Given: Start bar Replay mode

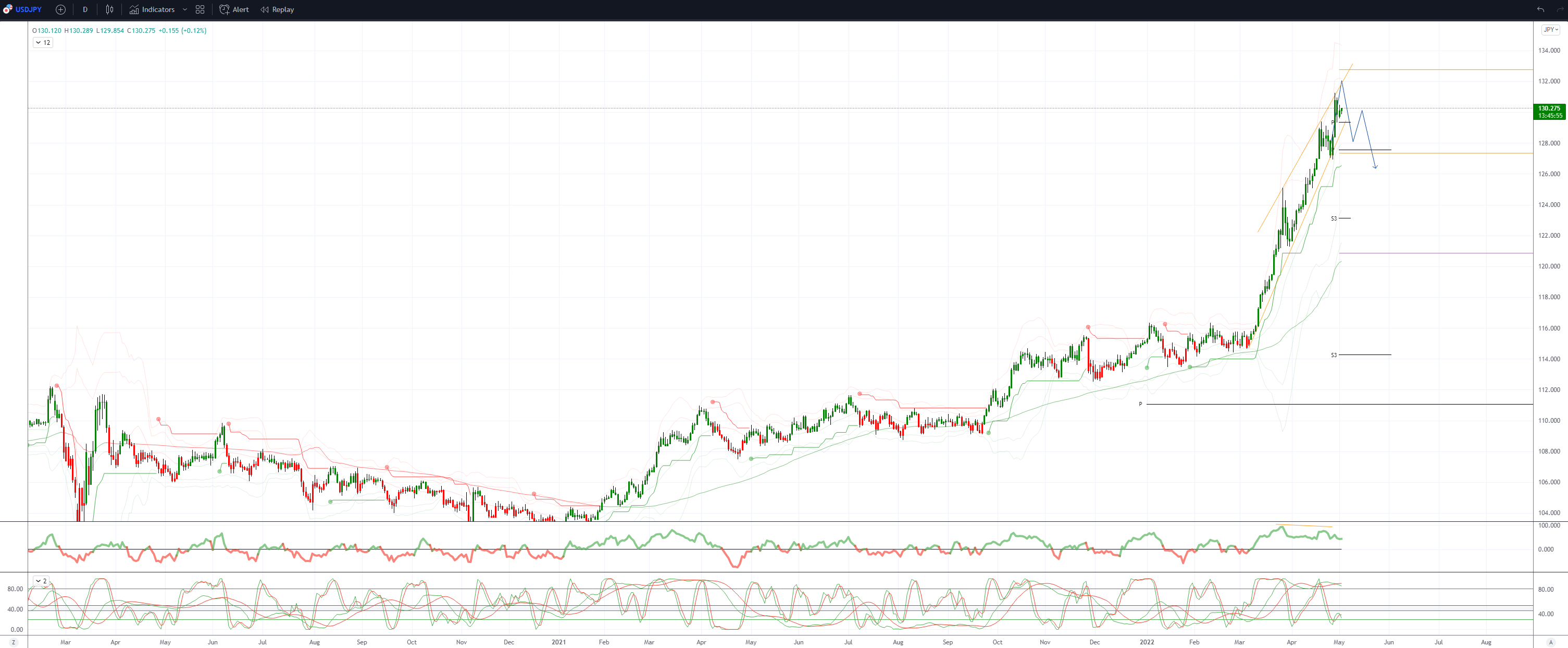Looking at the screenshot, I should (277, 9).
